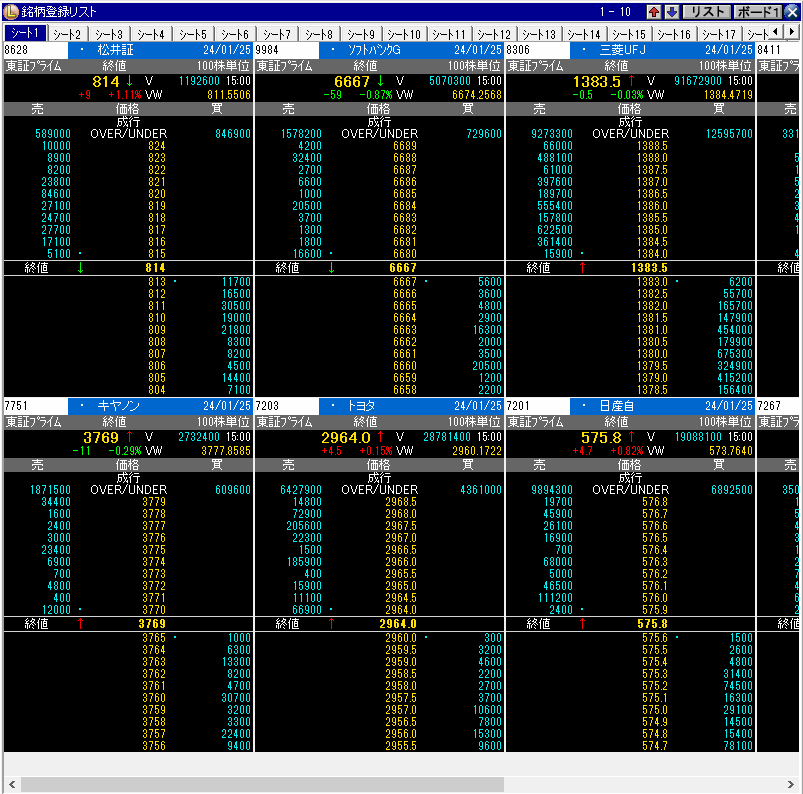The image size is (803, 794).
Task: Open the リスト view button
Action: click(x=707, y=12)
